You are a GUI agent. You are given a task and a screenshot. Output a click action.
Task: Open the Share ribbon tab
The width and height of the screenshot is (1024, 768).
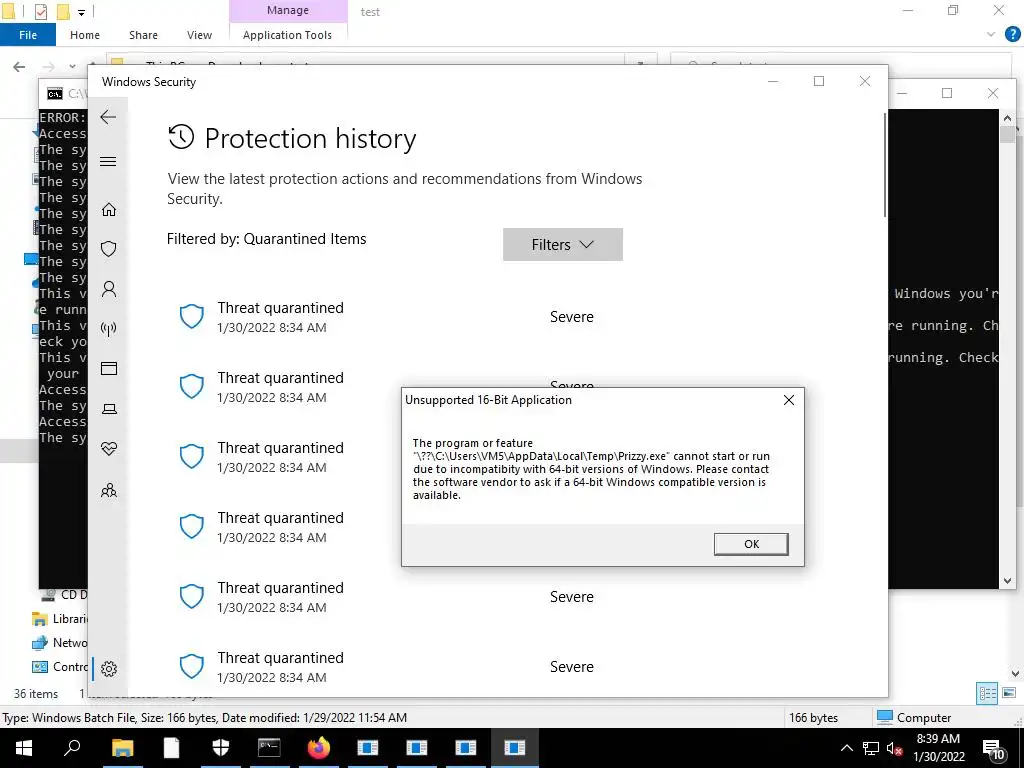pos(143,35)
